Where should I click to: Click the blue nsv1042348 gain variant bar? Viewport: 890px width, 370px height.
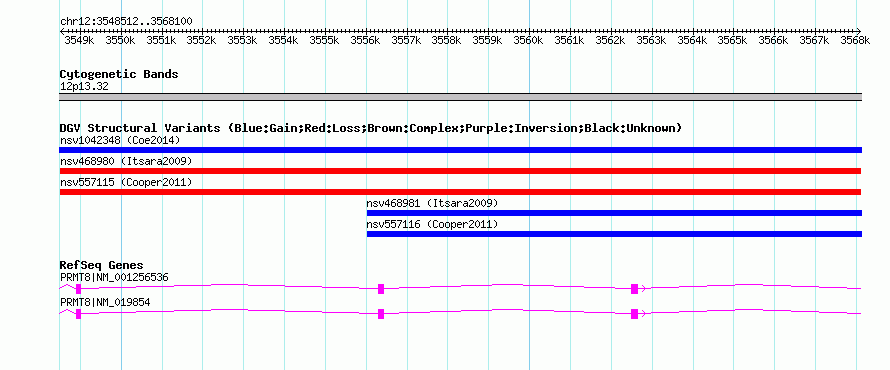click(x=460, y=150)
